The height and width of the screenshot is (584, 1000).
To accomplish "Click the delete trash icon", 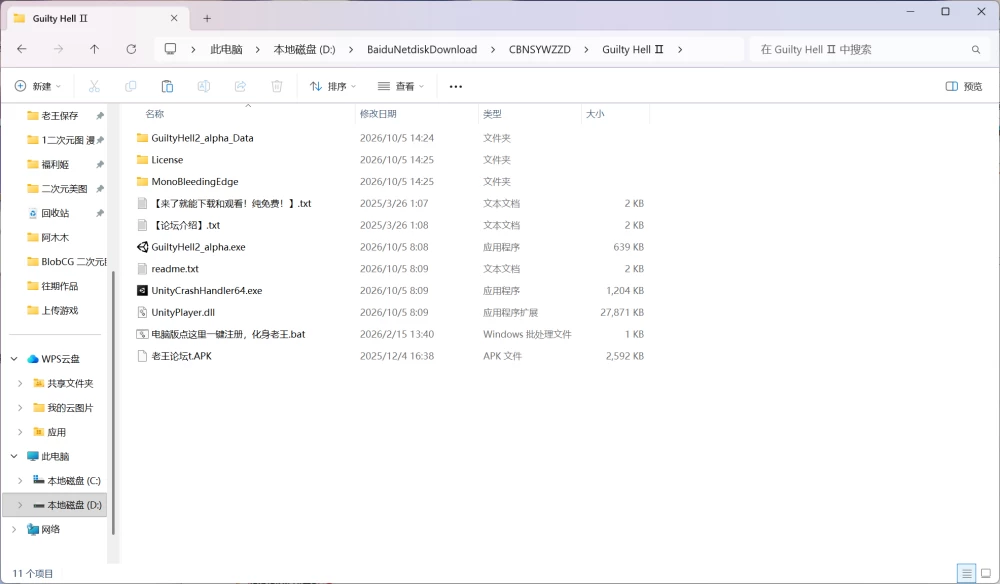I will click(277, 86).
